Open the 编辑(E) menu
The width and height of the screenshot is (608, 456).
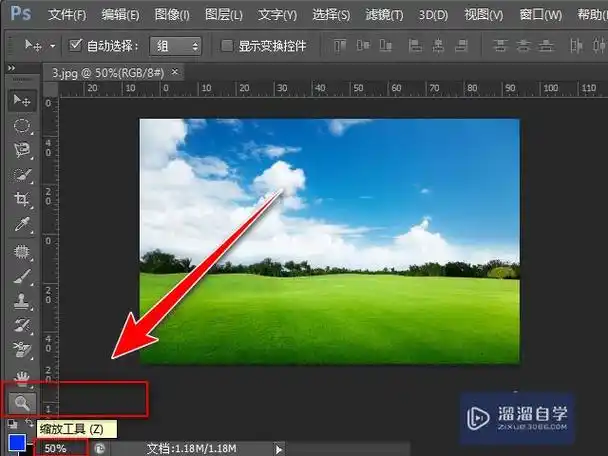click(x=120, y=15)
